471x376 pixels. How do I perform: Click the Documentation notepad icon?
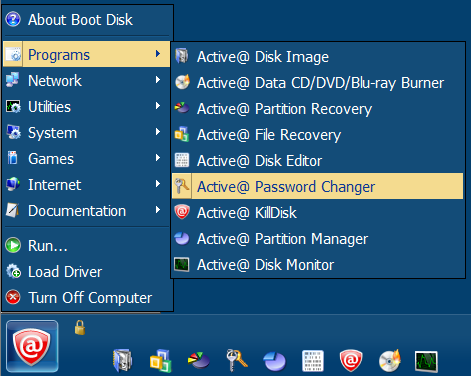[13, 210]
